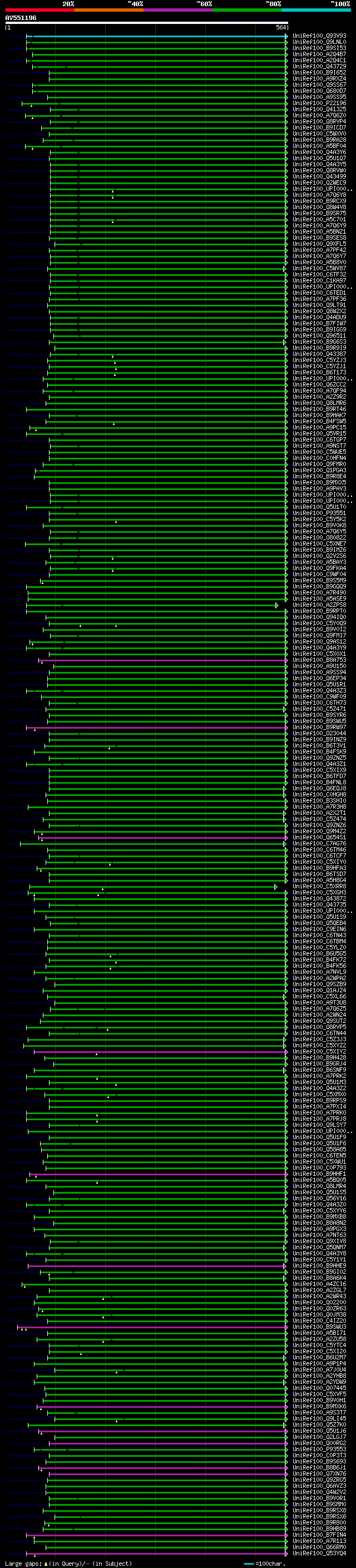Select UniRef100_C5Y0Q9 label
This screenshot has height=1568, width=356.
tap(319, 624)
